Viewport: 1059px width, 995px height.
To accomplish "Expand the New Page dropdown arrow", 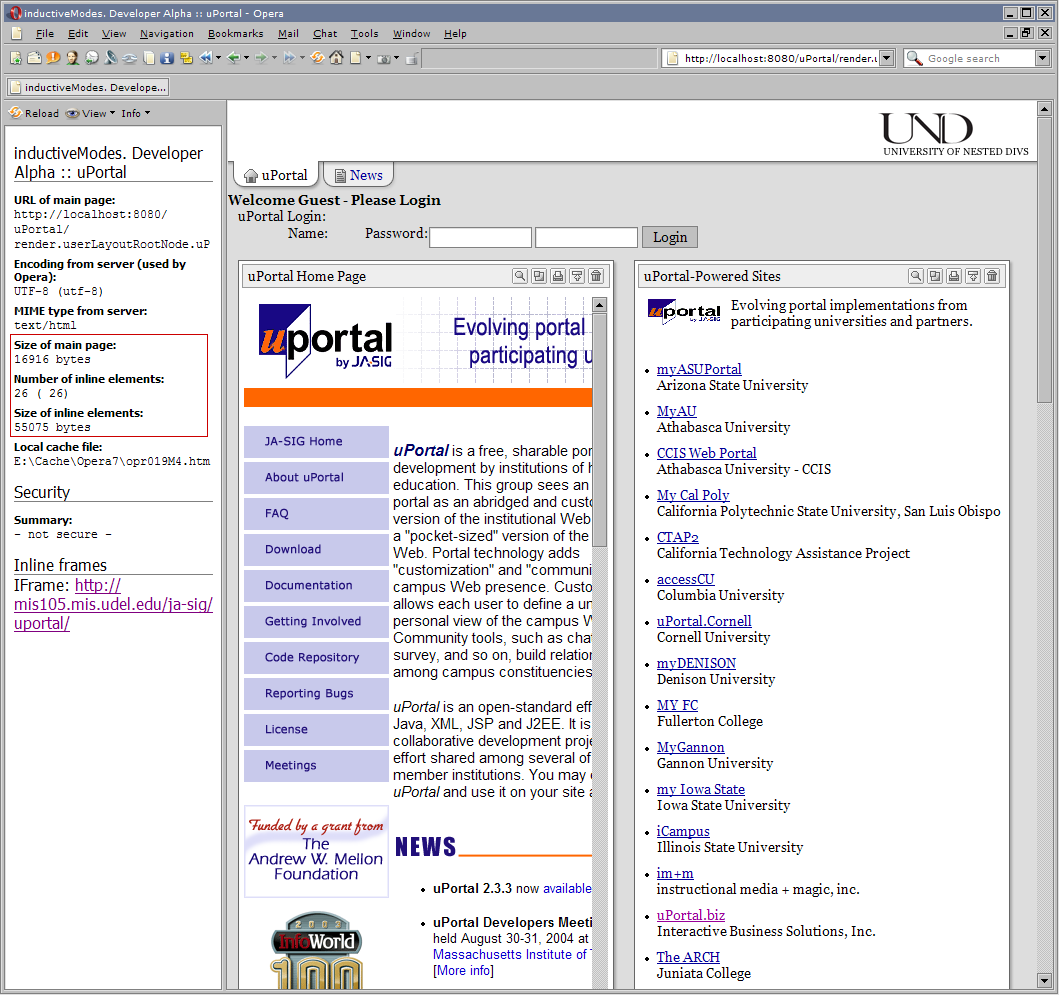I will pos(368,58).
